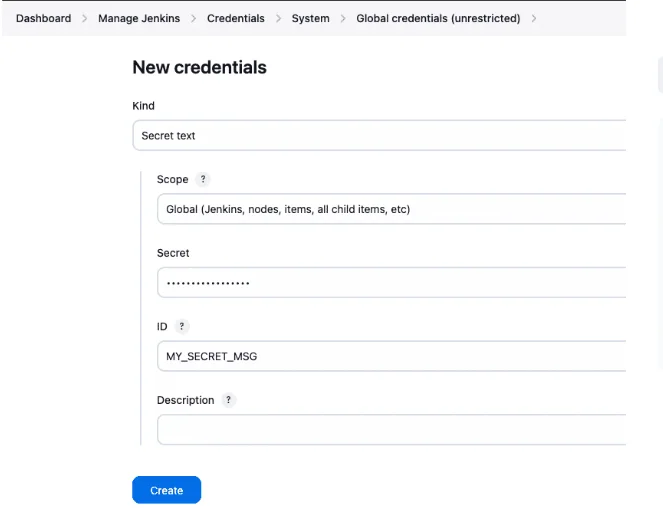The image size is (663, 530).
Task: Select the System breadcrumb link
Action: point(310,19)
